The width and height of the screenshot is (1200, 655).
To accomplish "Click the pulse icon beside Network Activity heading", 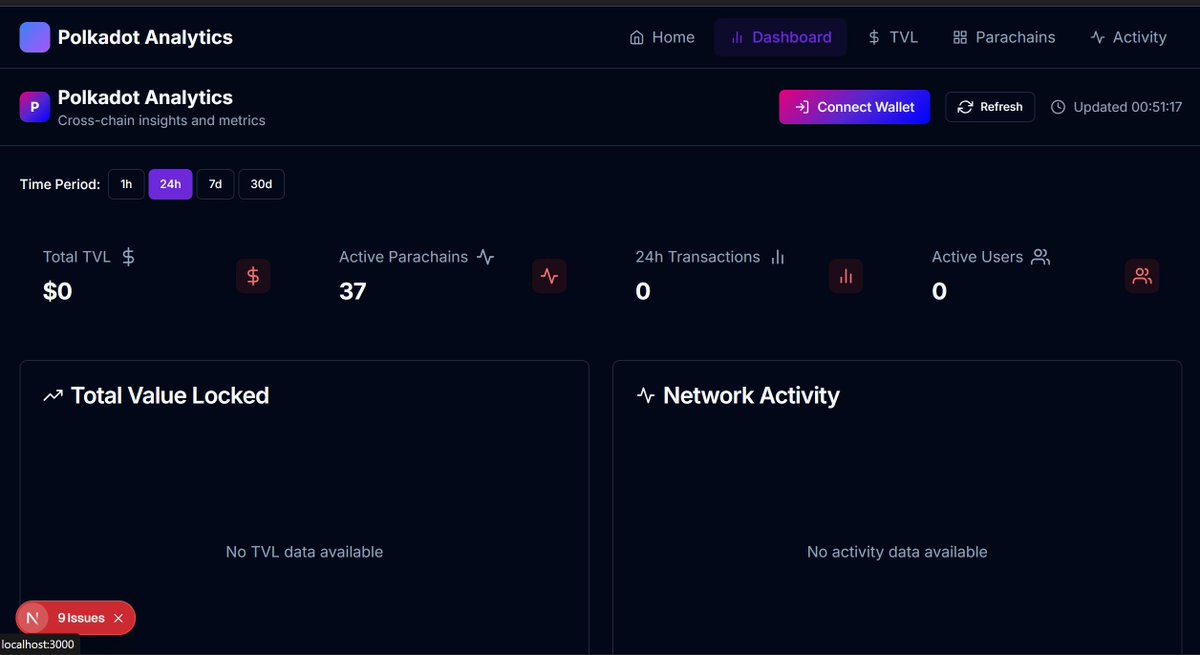I will 646,396.
